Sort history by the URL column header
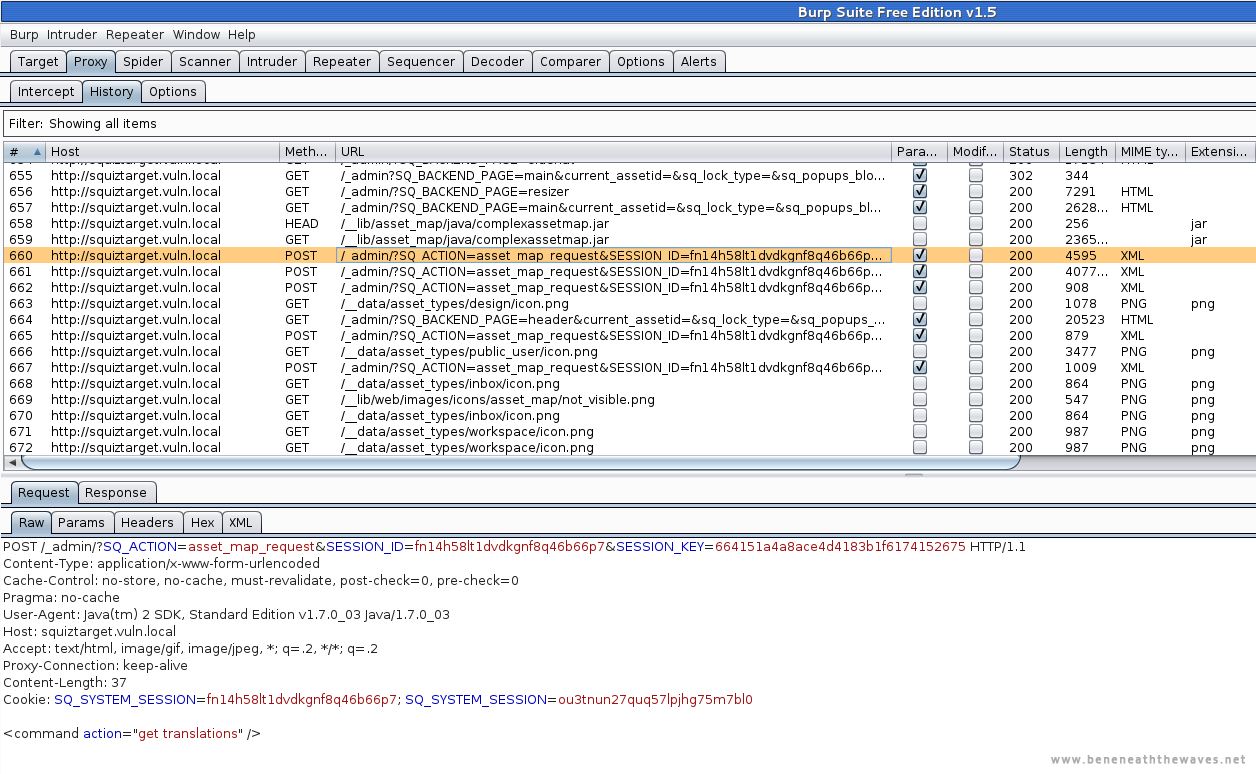Viewport: 1256px width, 774px height. click(x=614, y=152)
